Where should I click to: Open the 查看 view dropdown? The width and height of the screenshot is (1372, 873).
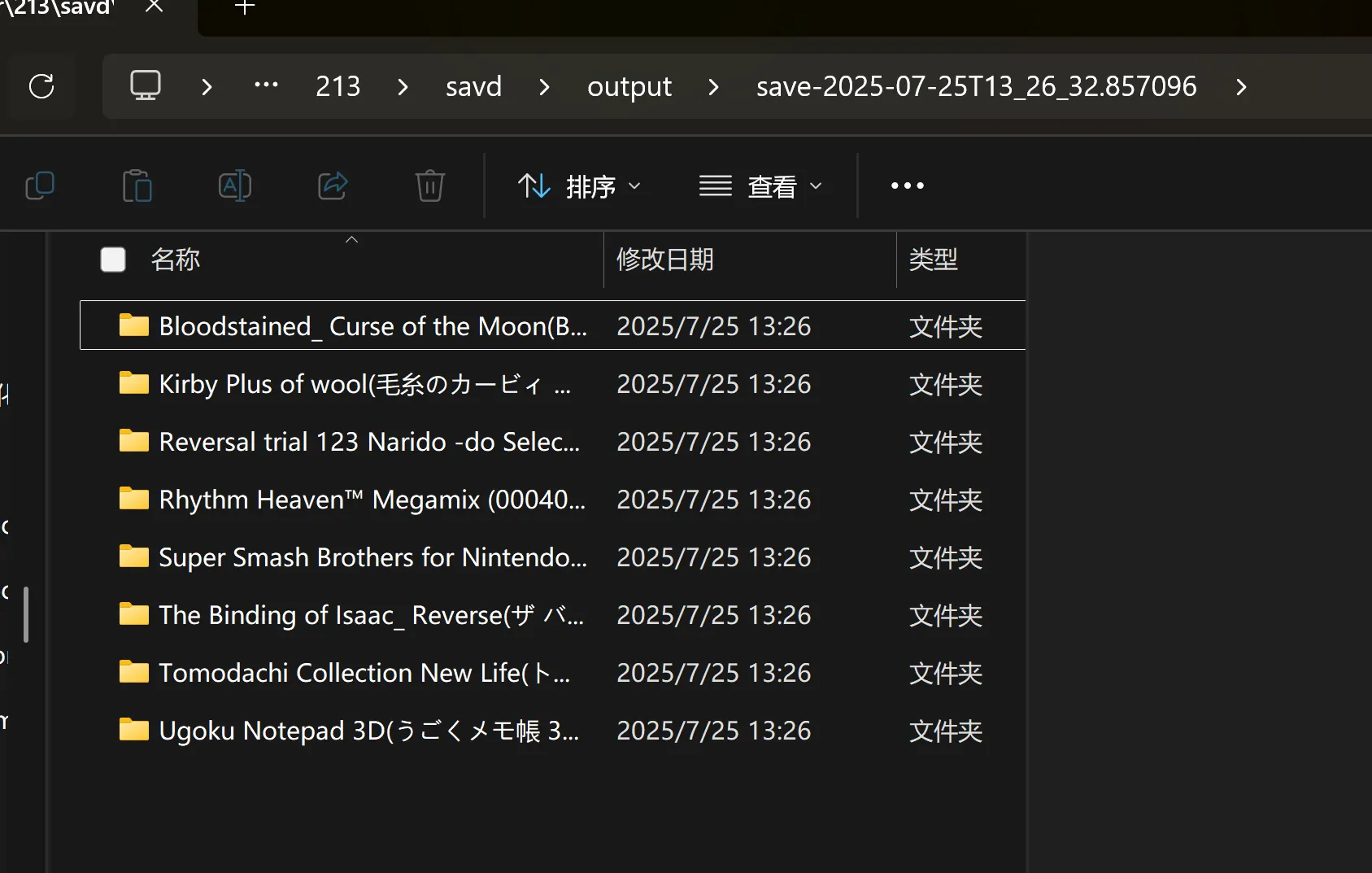[x=760, y=186]
